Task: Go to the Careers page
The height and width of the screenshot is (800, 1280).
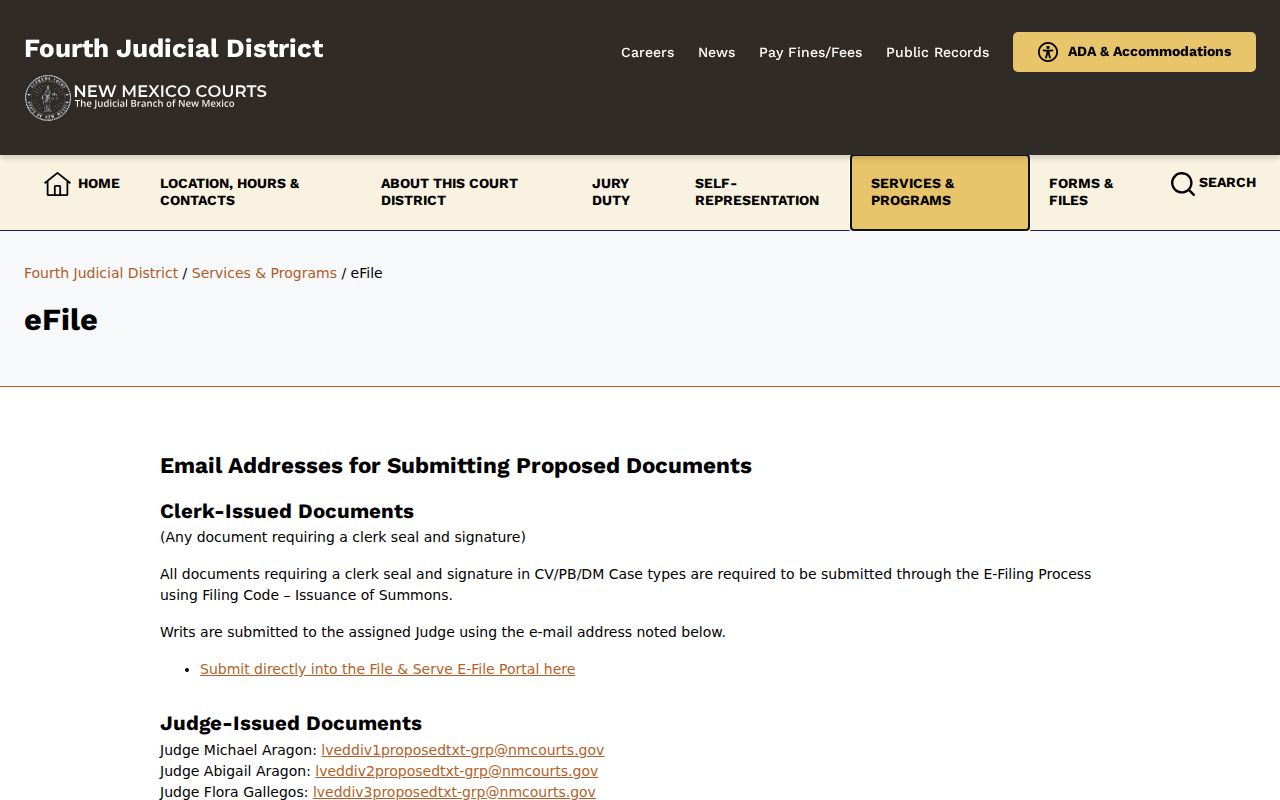Action: coord(648,52)
